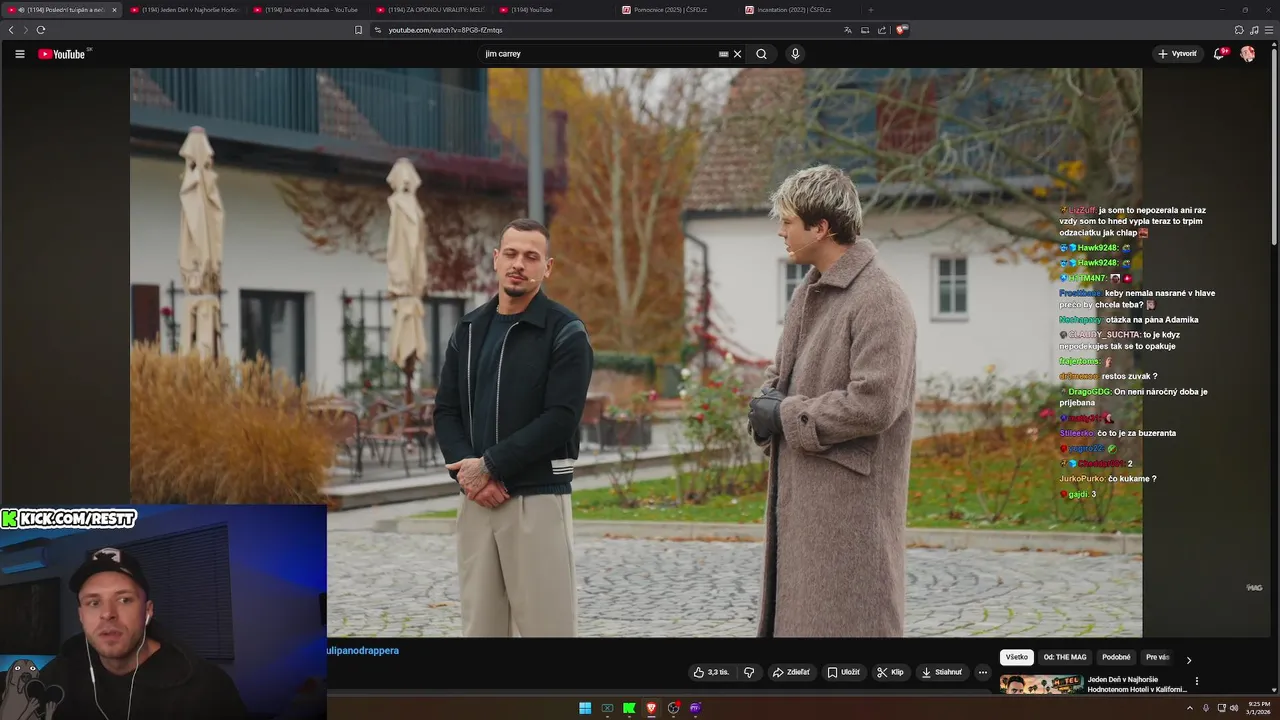
Task: Open the translate page icon
Action: coord(848,30)
